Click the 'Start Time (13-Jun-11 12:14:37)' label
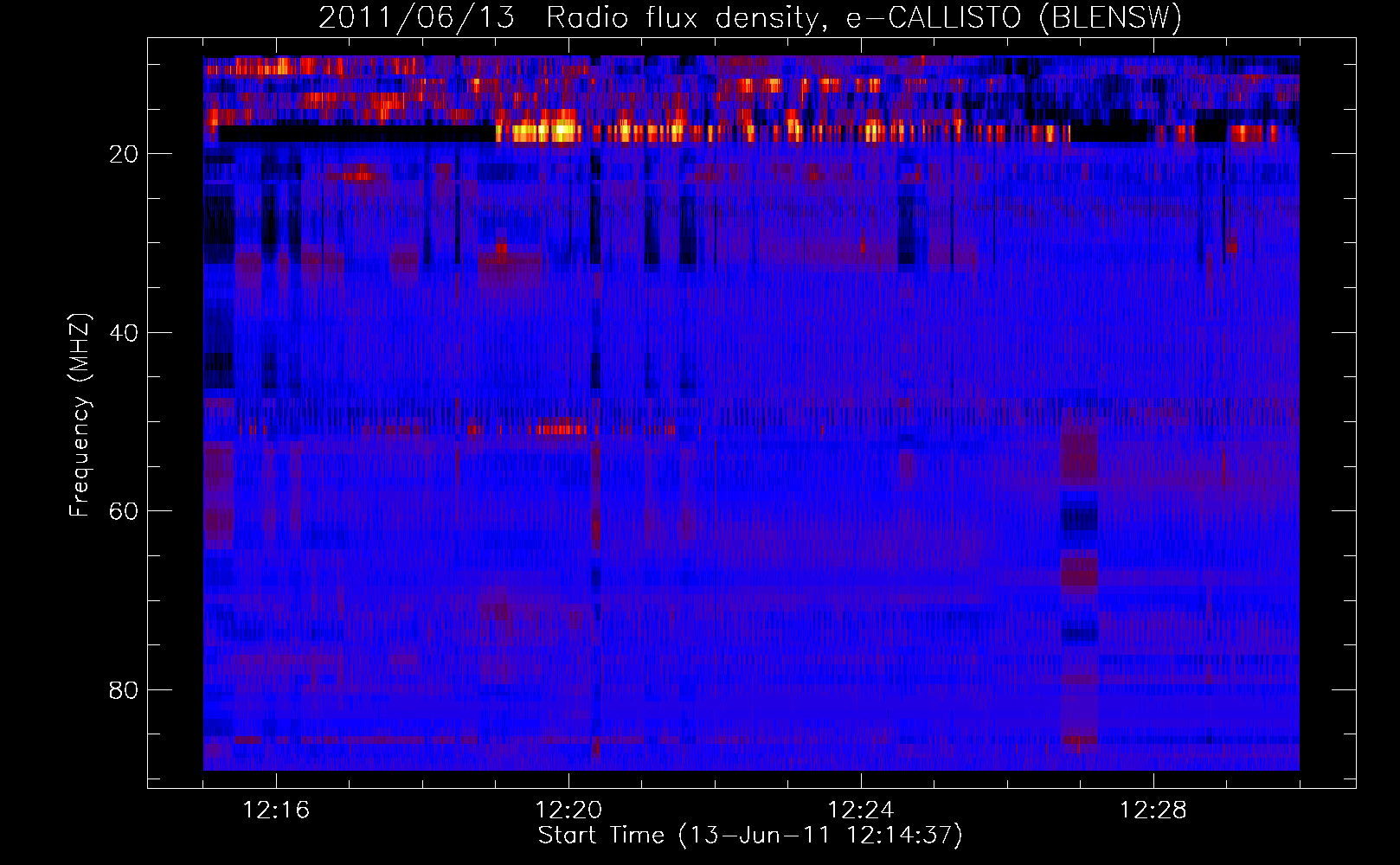This screenshot has width=1400, height=865. pyautogui.click(x=750, y=836)
